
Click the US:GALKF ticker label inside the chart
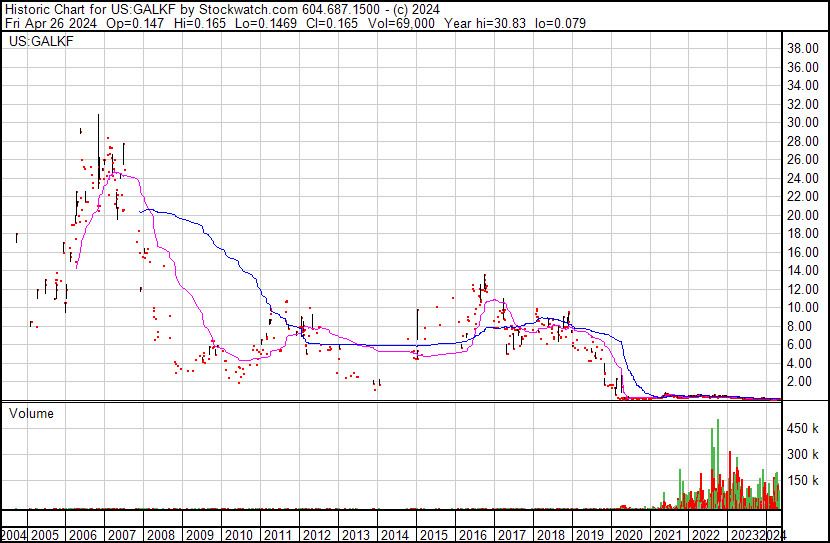coord(35,43)
